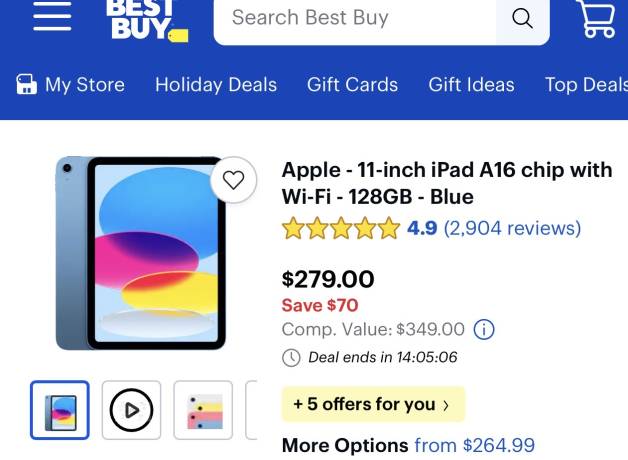Click the magnifying glass search icon
This screenshot has height=460, width=628.
click(x=523, y=18)
